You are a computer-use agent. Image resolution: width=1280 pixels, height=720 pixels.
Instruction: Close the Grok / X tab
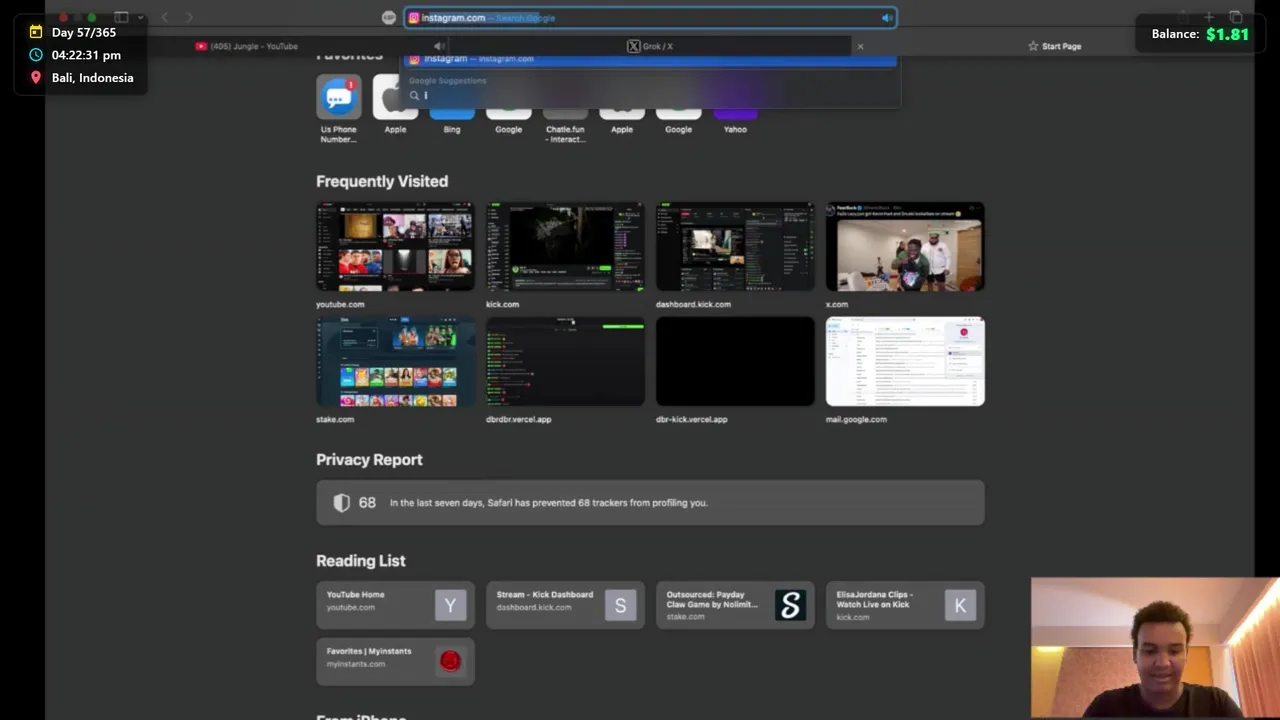(x=860, y=46)
